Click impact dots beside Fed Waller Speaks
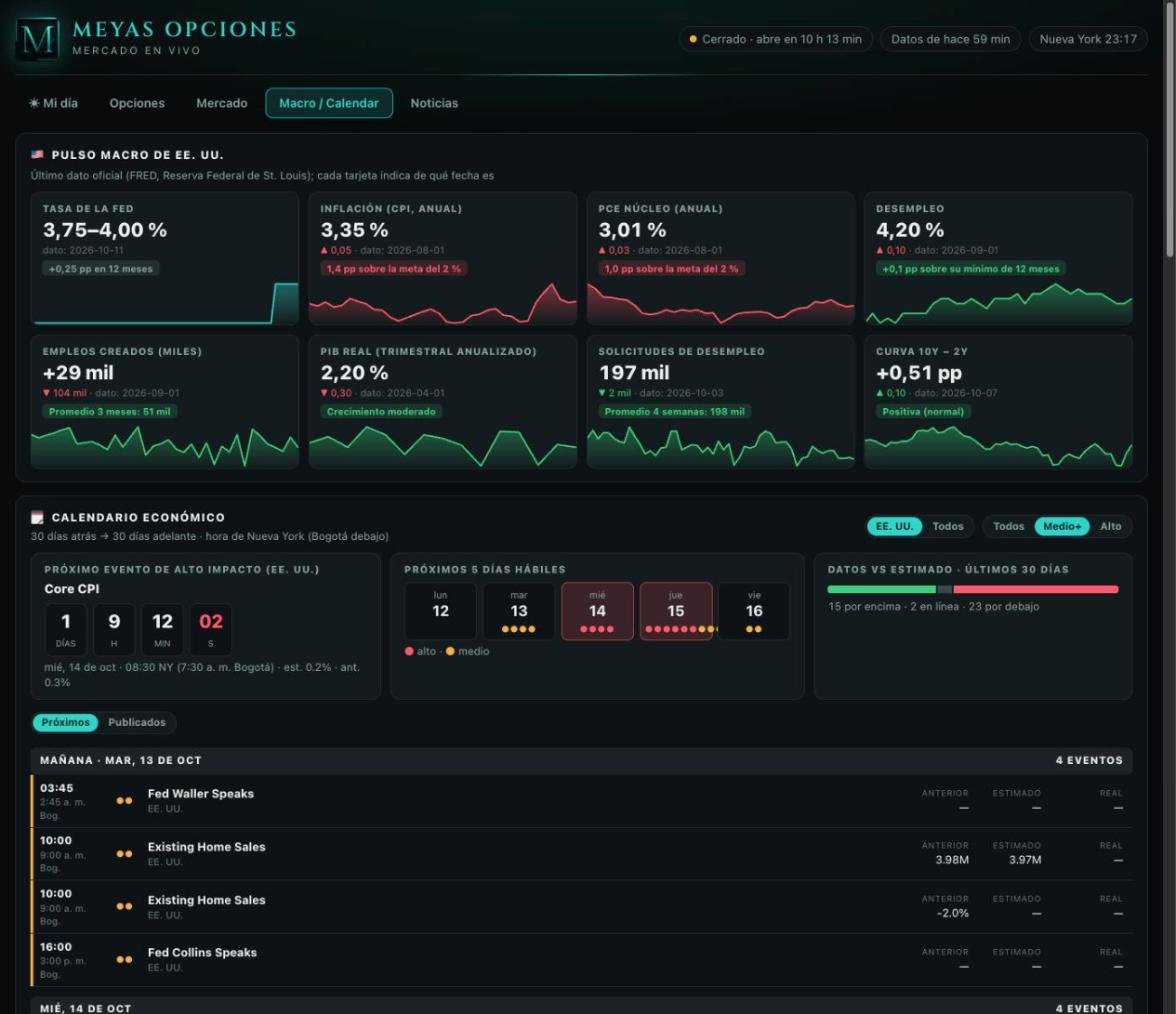 pos(124,800)
